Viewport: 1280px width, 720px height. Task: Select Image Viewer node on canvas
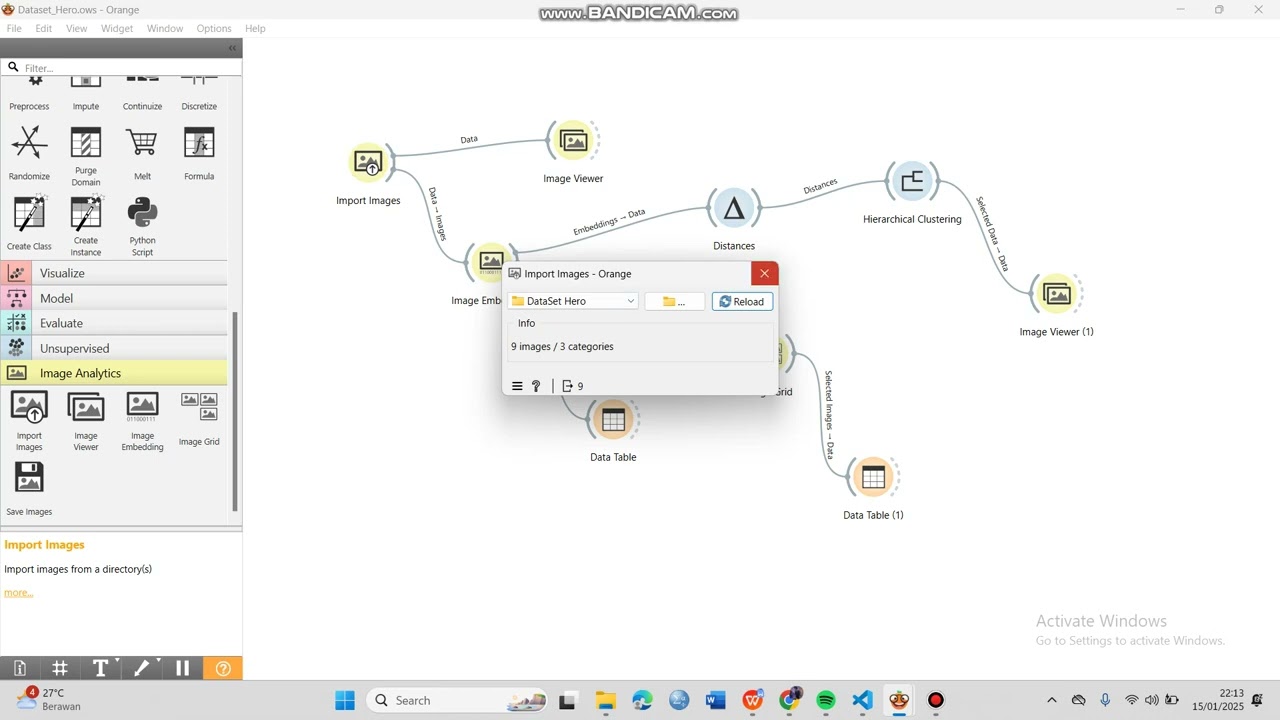click(573, 141)
